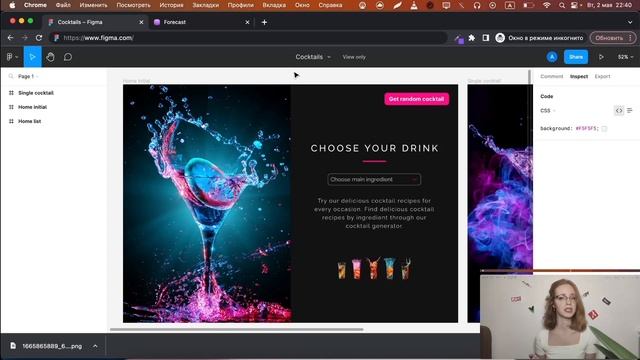The image size is (640, 360).
Task: Close the Cocktails – Figma tab
Action: point(141,22)
